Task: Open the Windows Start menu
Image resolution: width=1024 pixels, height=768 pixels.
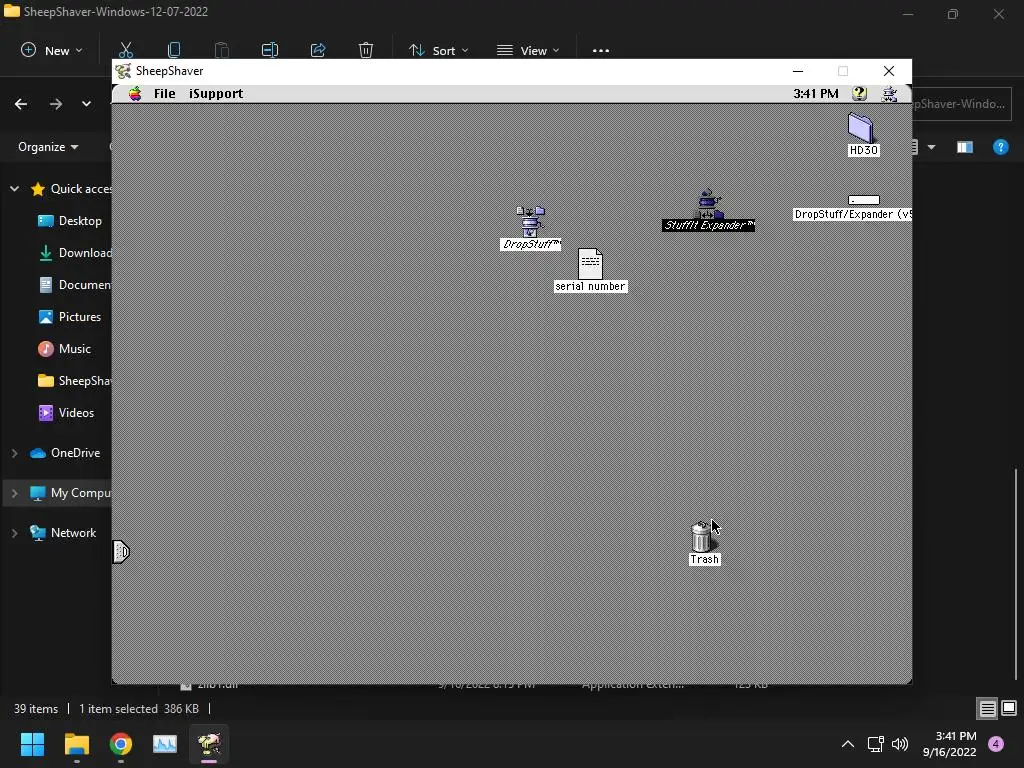Action: pyautogui.click(x=32, y=744)
